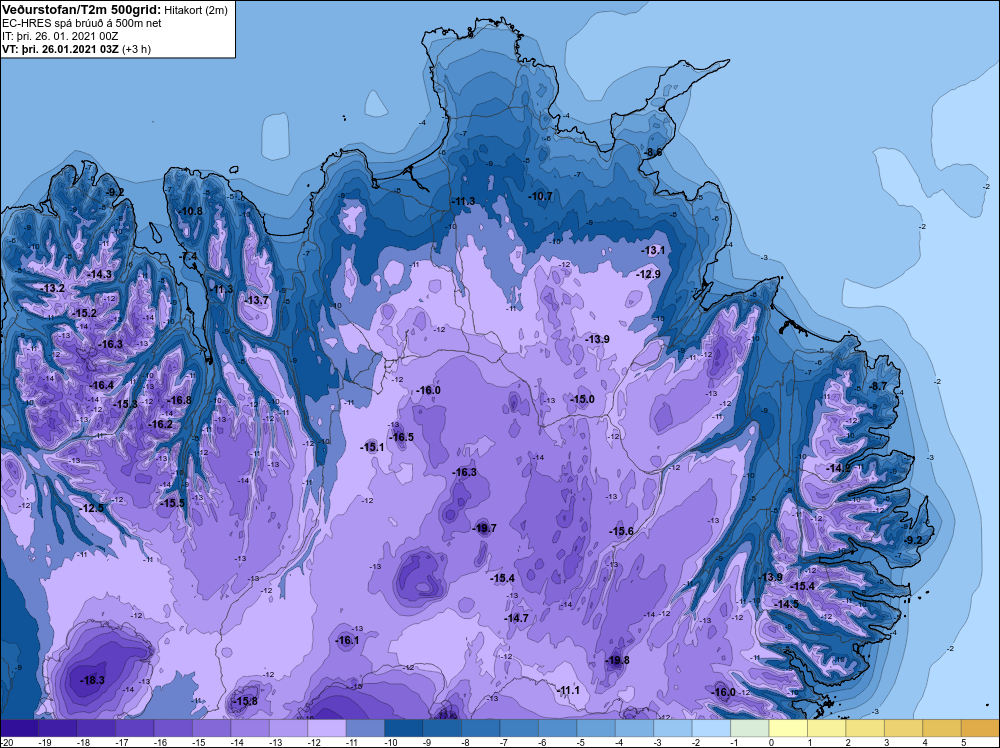Click the legend color swatch labeled -16
The image size is (1000, 748).
click(173, 728)
